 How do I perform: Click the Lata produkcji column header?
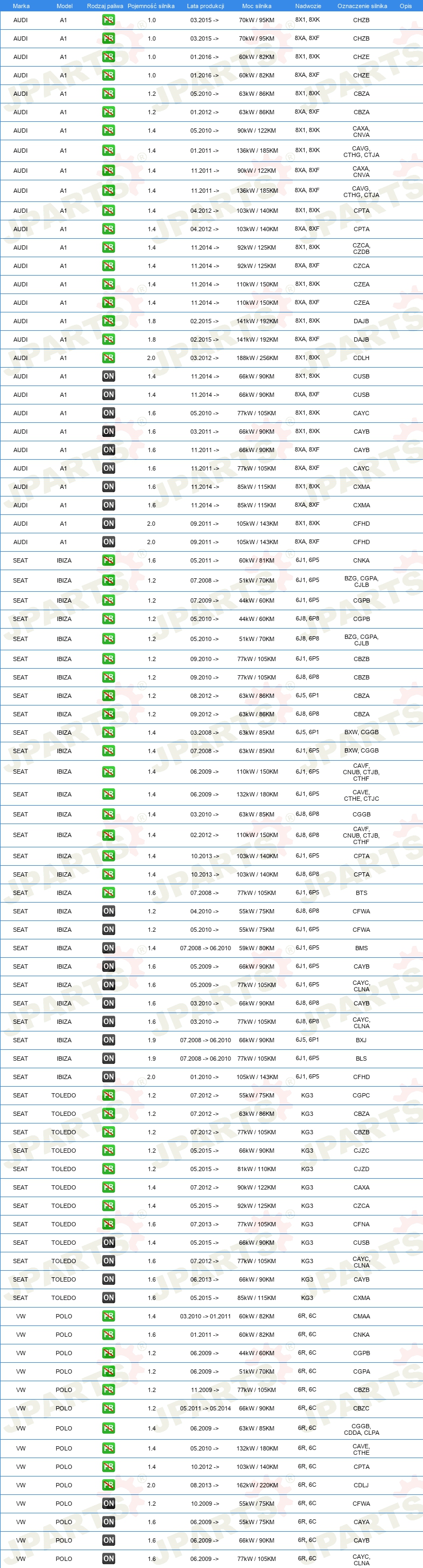coord(206,6)
